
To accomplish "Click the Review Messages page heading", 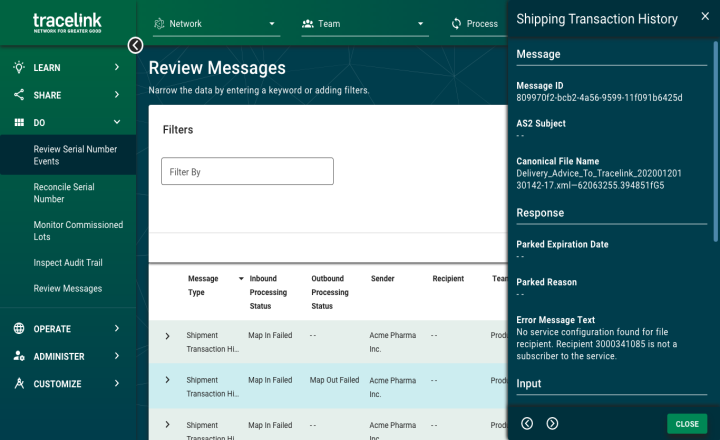I will 217,68.
